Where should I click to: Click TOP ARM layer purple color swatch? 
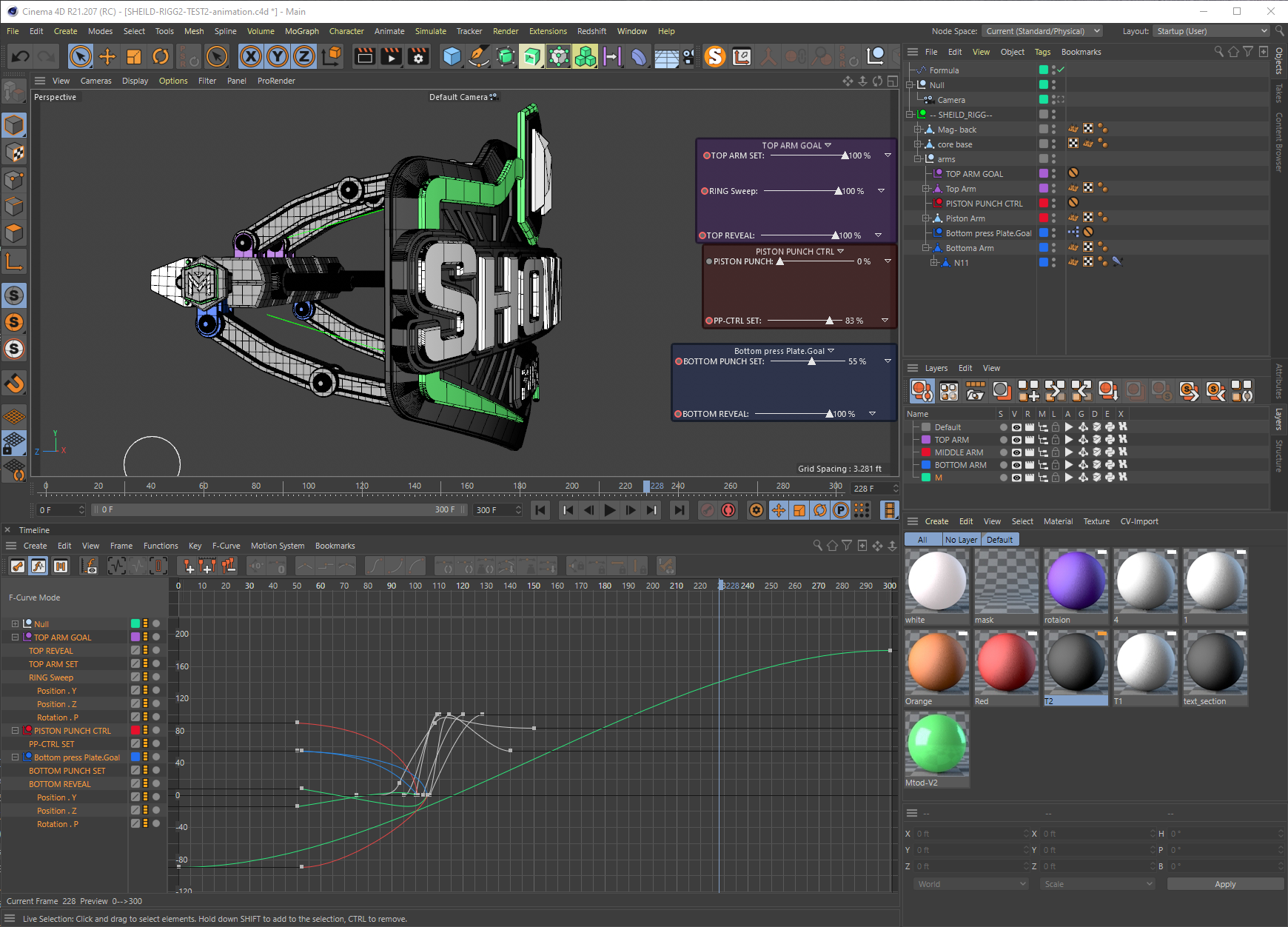click(925, 440)
